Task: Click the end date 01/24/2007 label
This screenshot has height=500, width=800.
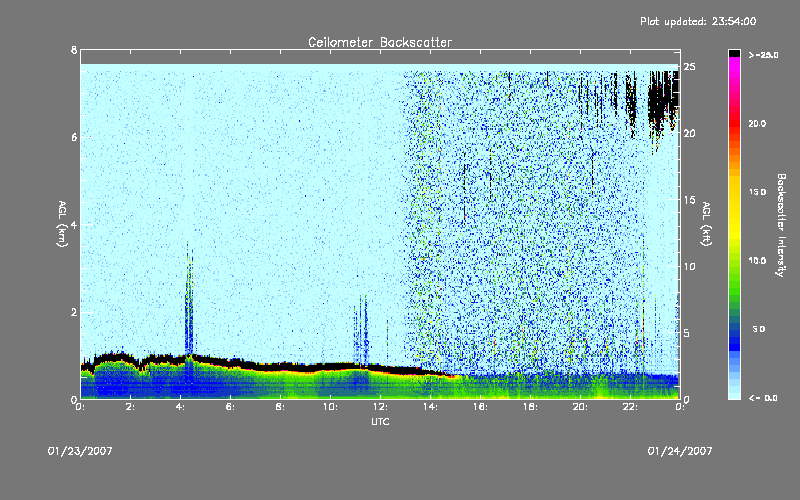Action: point(680,451)
